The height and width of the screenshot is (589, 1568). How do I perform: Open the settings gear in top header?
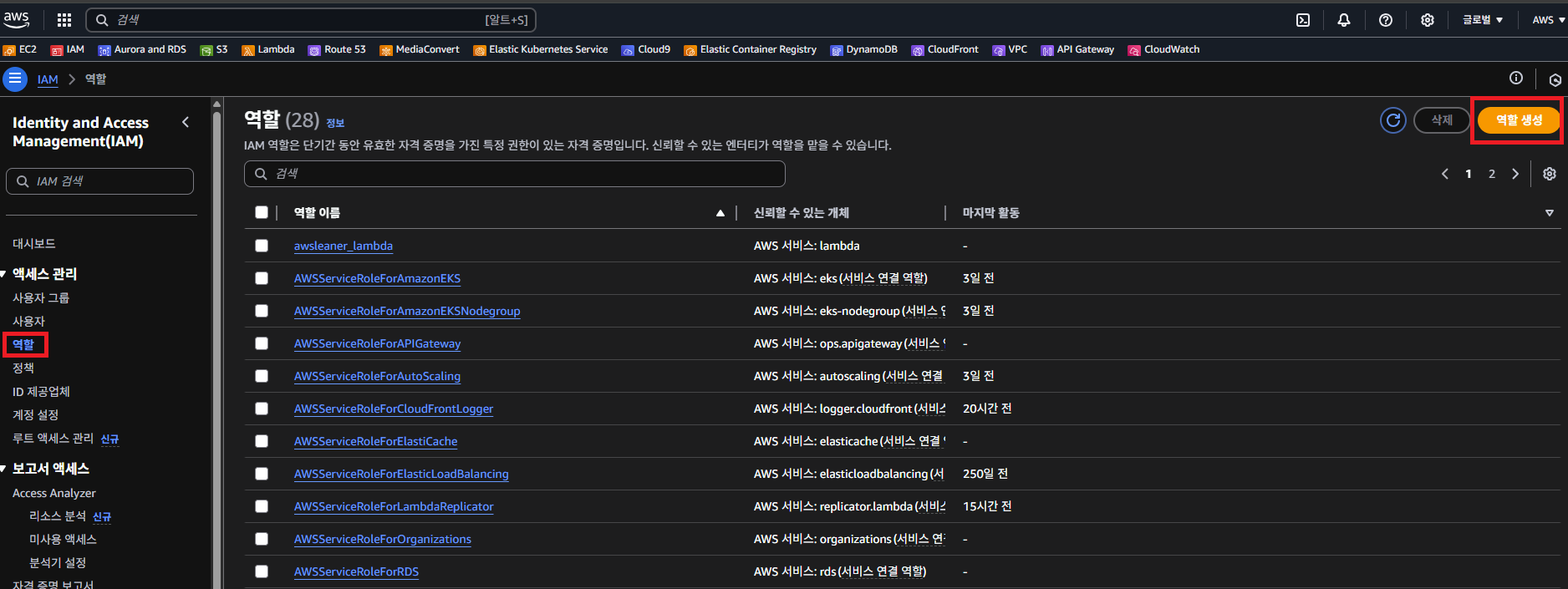pos(1428,20)
